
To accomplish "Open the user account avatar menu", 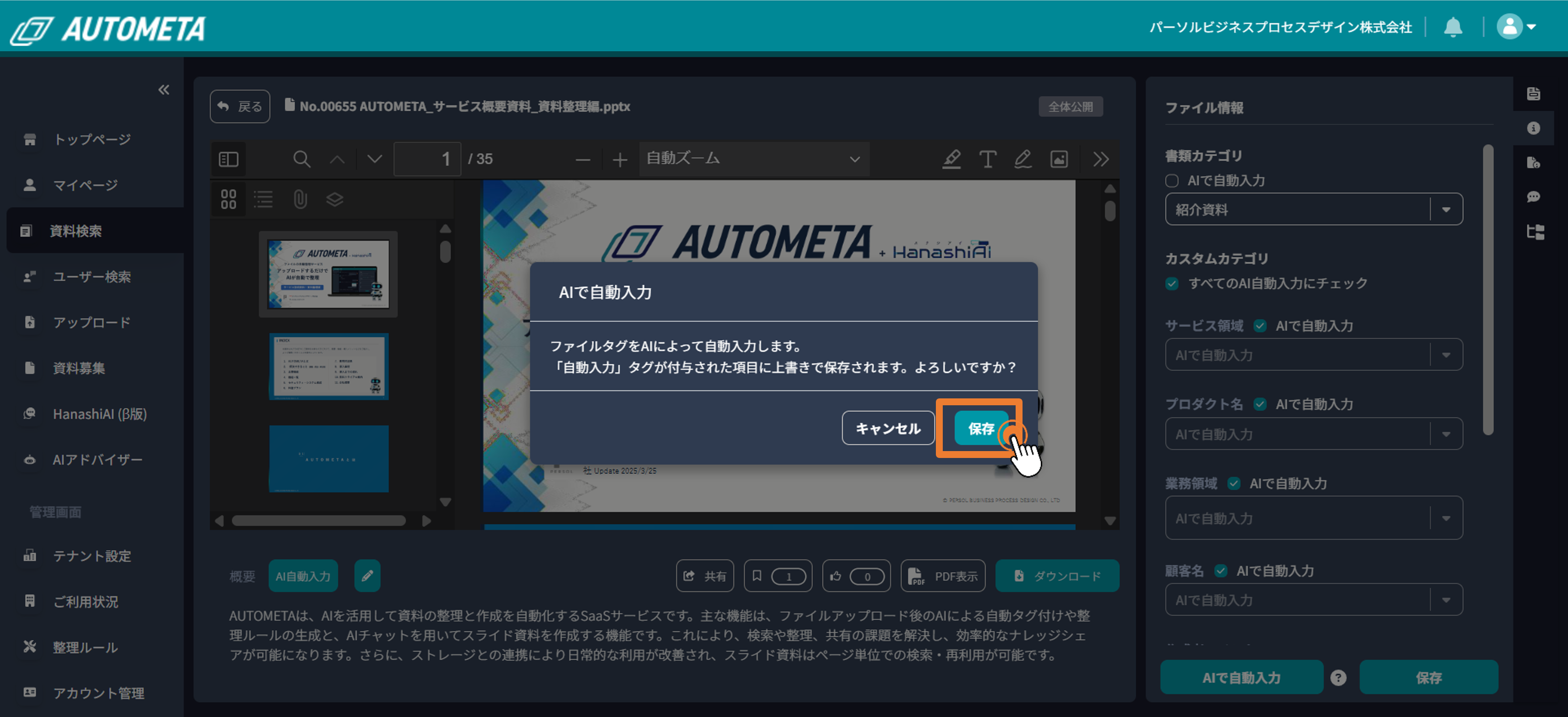I will click(1516, 27).
